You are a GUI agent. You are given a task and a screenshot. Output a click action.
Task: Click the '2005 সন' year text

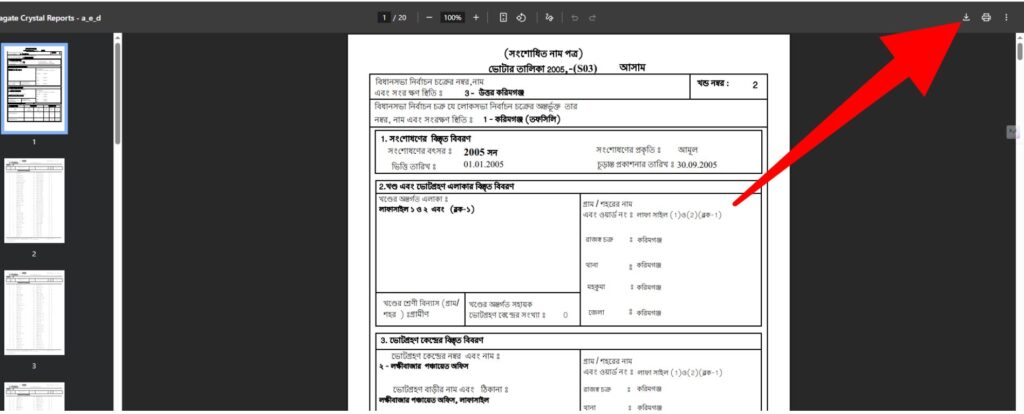[x=481, y=151]
